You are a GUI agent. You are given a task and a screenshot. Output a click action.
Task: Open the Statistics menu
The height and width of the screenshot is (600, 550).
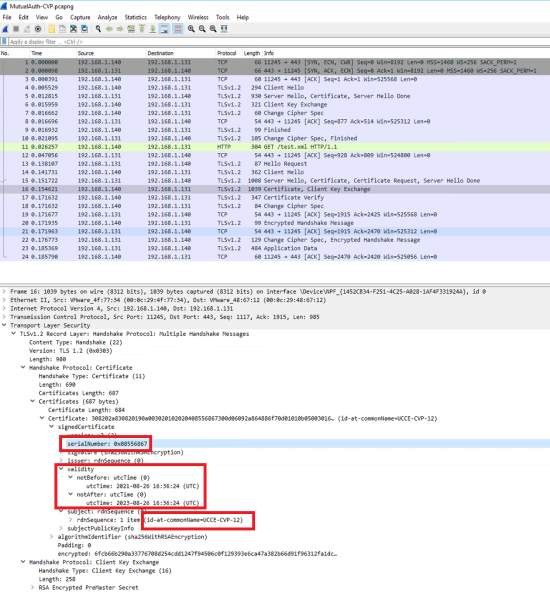click(x=135, y=17)
